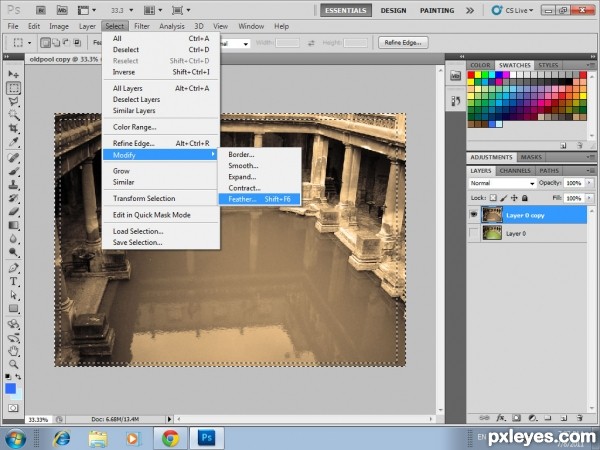The height and width of the screenshot is (450, 600).
Task: Launch Adobe Bridge from top bar
Action: pos(41,10)
